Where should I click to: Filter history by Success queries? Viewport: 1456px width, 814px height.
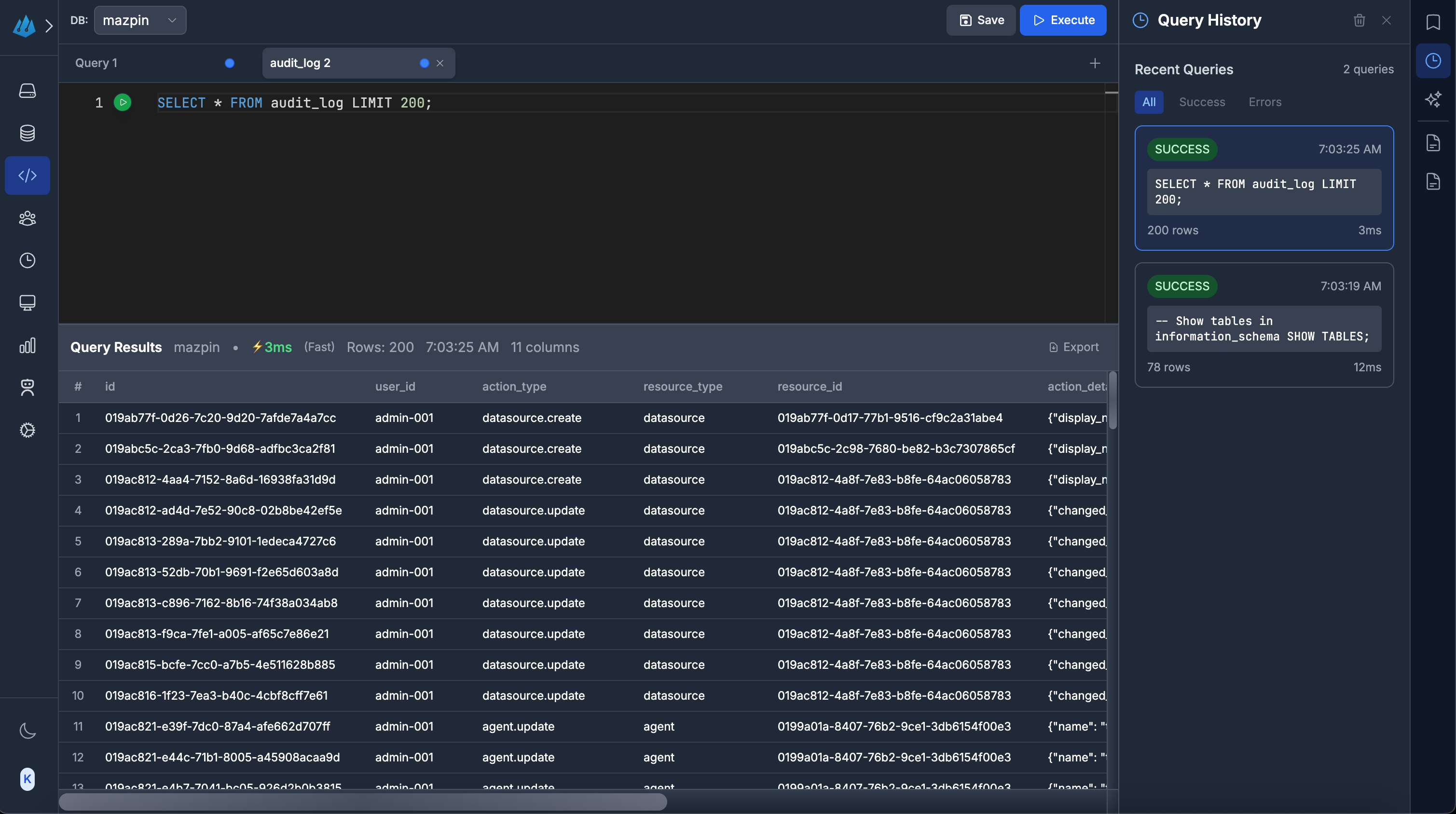(1202, 102)
